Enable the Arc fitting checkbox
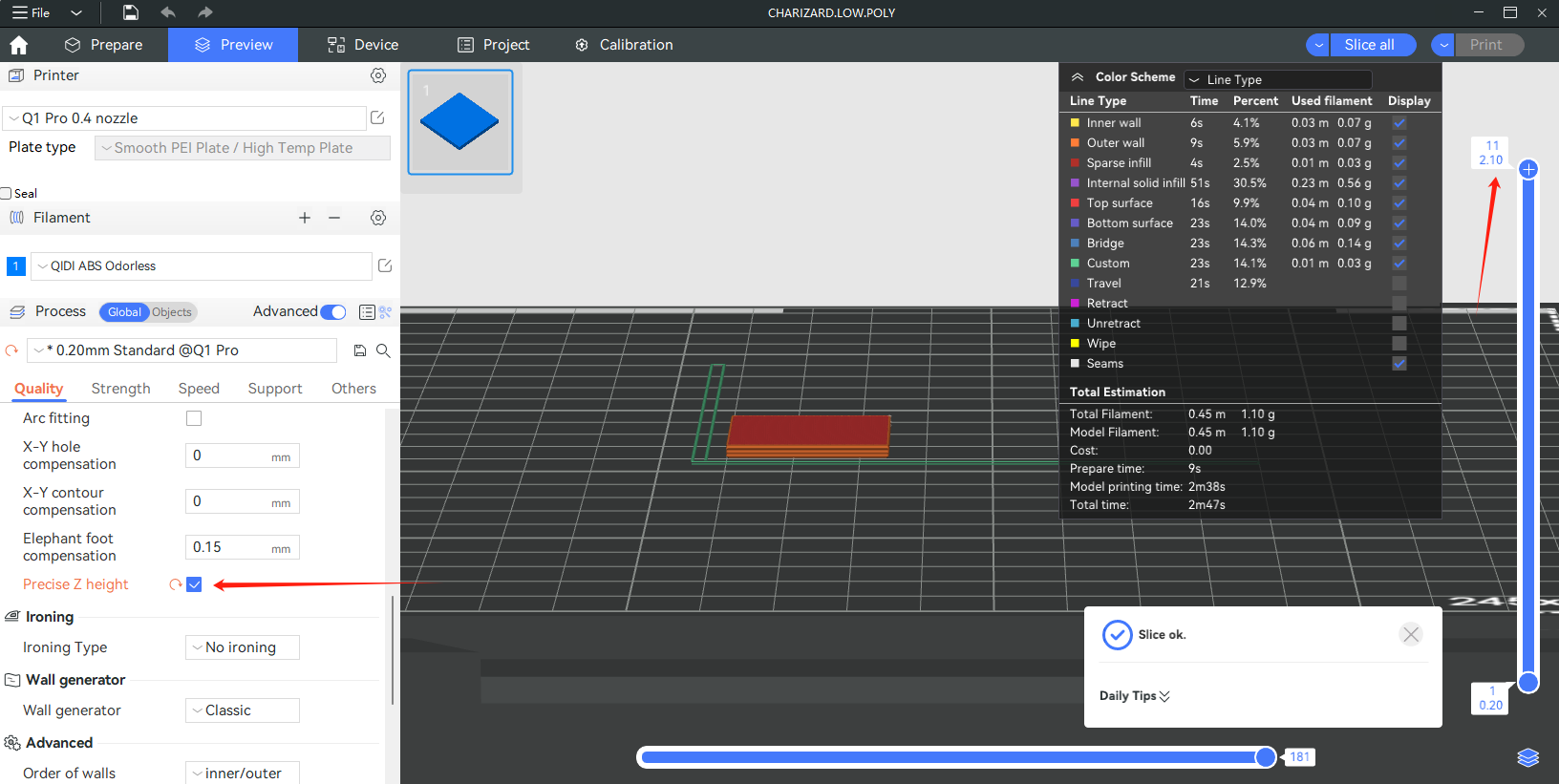 [194, 418]
